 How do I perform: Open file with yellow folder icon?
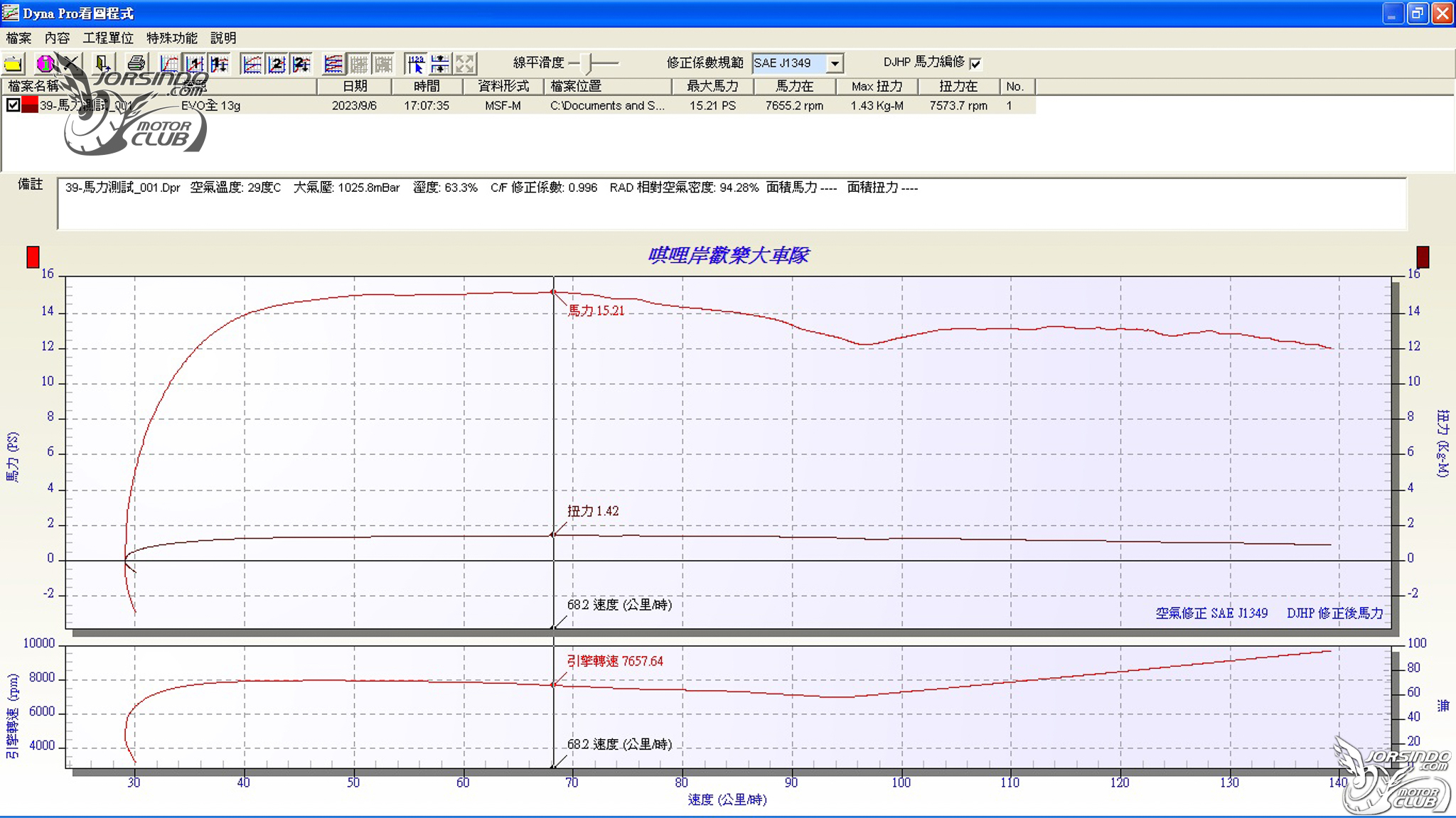pyautogui.click(x=13, y=64)
